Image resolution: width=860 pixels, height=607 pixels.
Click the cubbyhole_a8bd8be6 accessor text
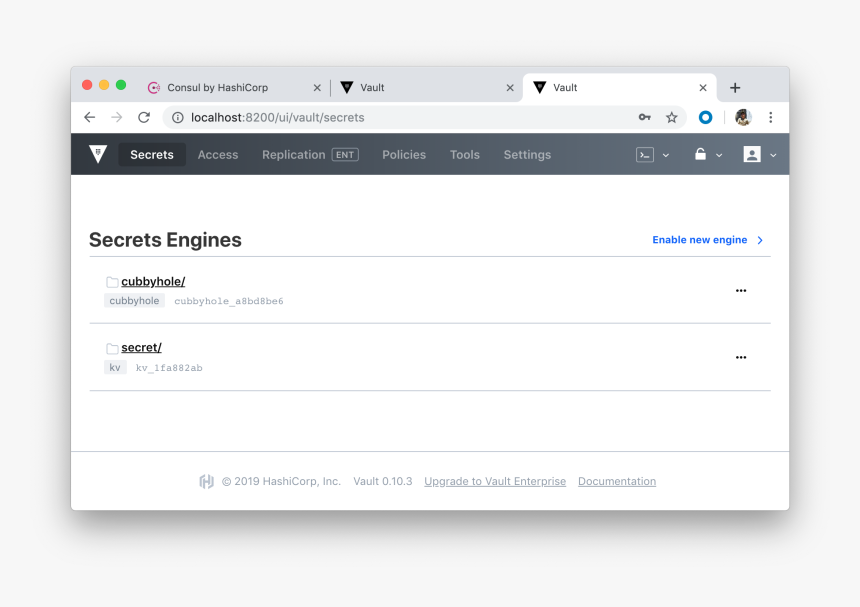tap(229, 301)
